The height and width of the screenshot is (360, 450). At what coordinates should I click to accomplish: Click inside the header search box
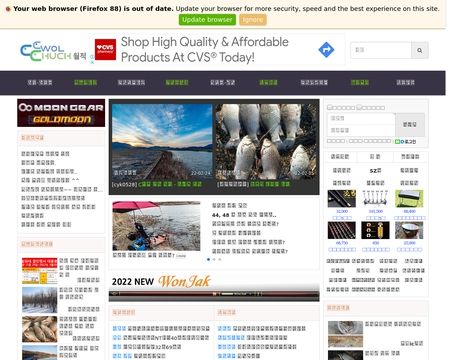(x=381, y=50)
